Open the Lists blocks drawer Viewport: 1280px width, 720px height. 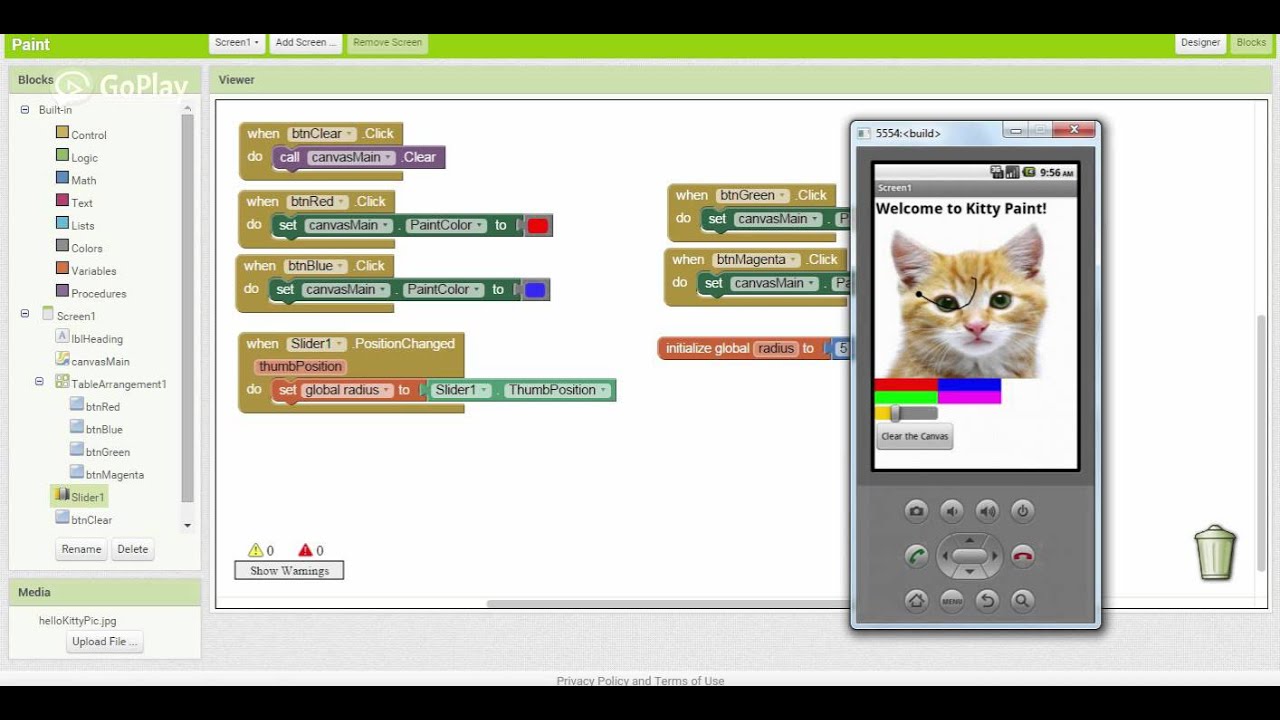pos(75,225)
